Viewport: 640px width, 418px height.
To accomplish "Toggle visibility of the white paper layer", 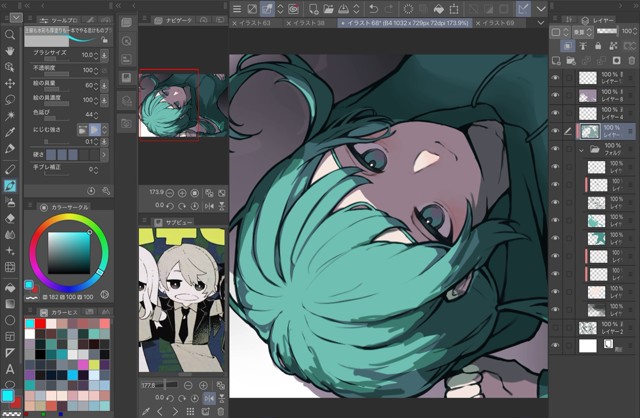I will pyautogui.click(x=555, y=345).
